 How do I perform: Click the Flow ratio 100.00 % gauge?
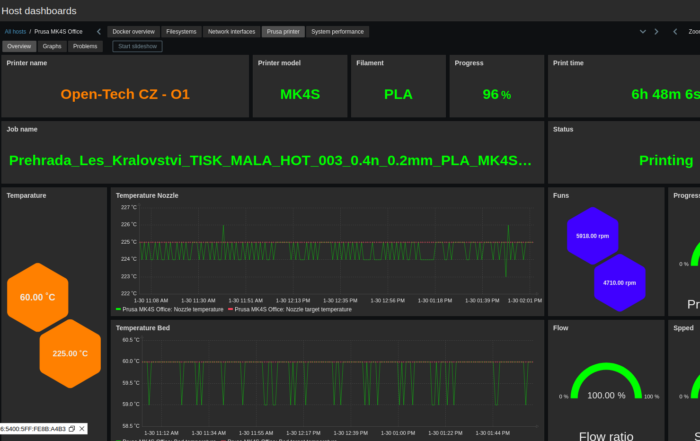[606, 382]
